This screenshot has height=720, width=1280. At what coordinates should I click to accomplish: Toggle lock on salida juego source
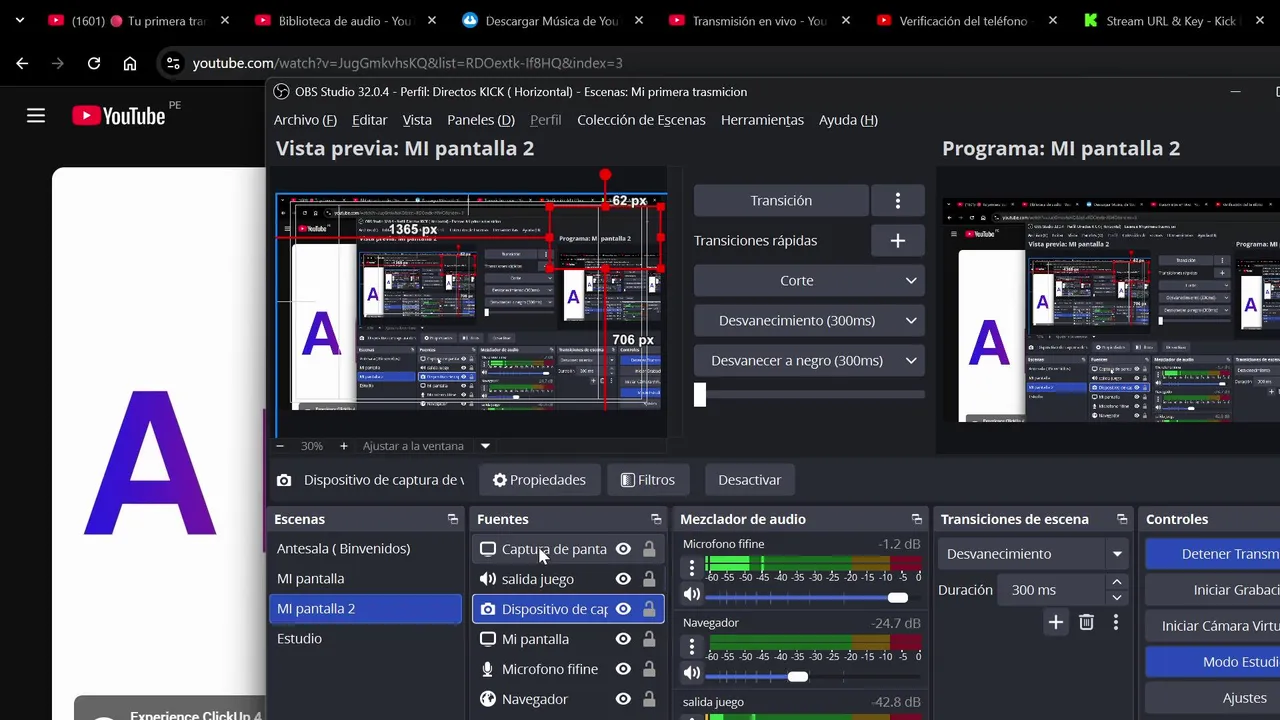click(x=649, y=579)
